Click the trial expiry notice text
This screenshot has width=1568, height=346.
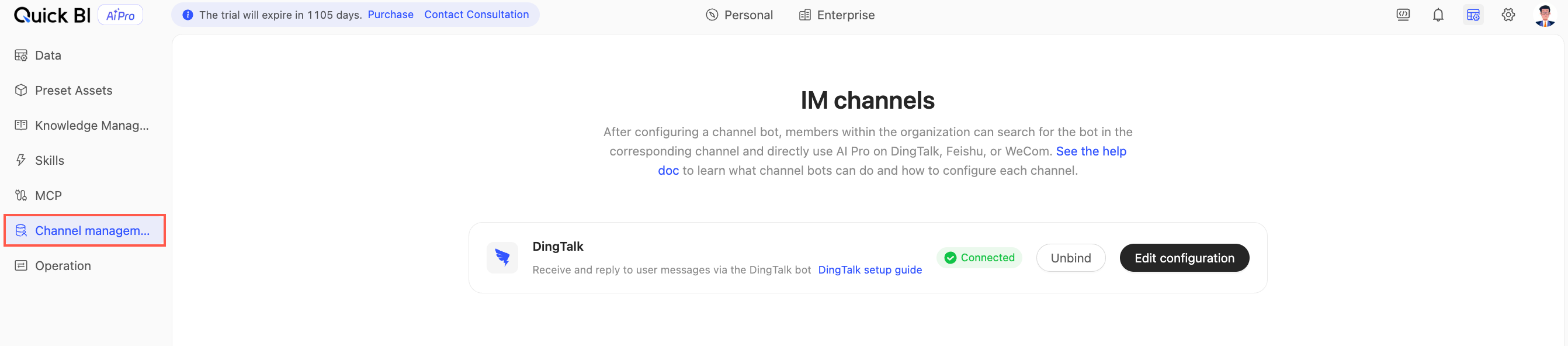280,15
